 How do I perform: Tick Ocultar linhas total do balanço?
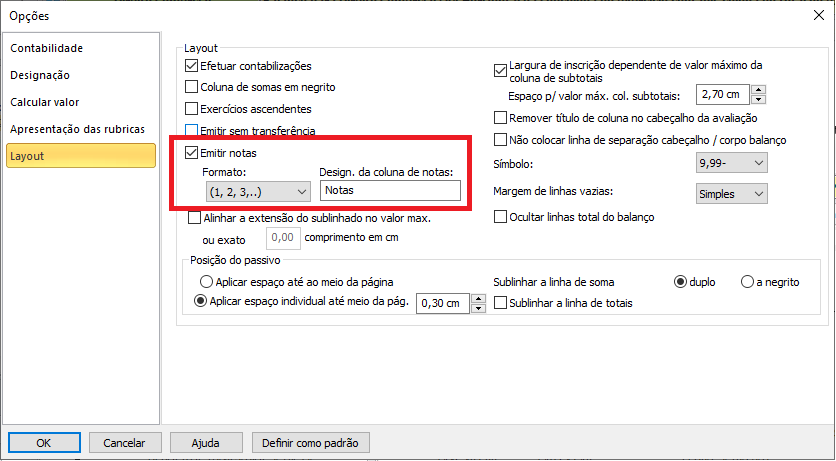click(500, 217)
